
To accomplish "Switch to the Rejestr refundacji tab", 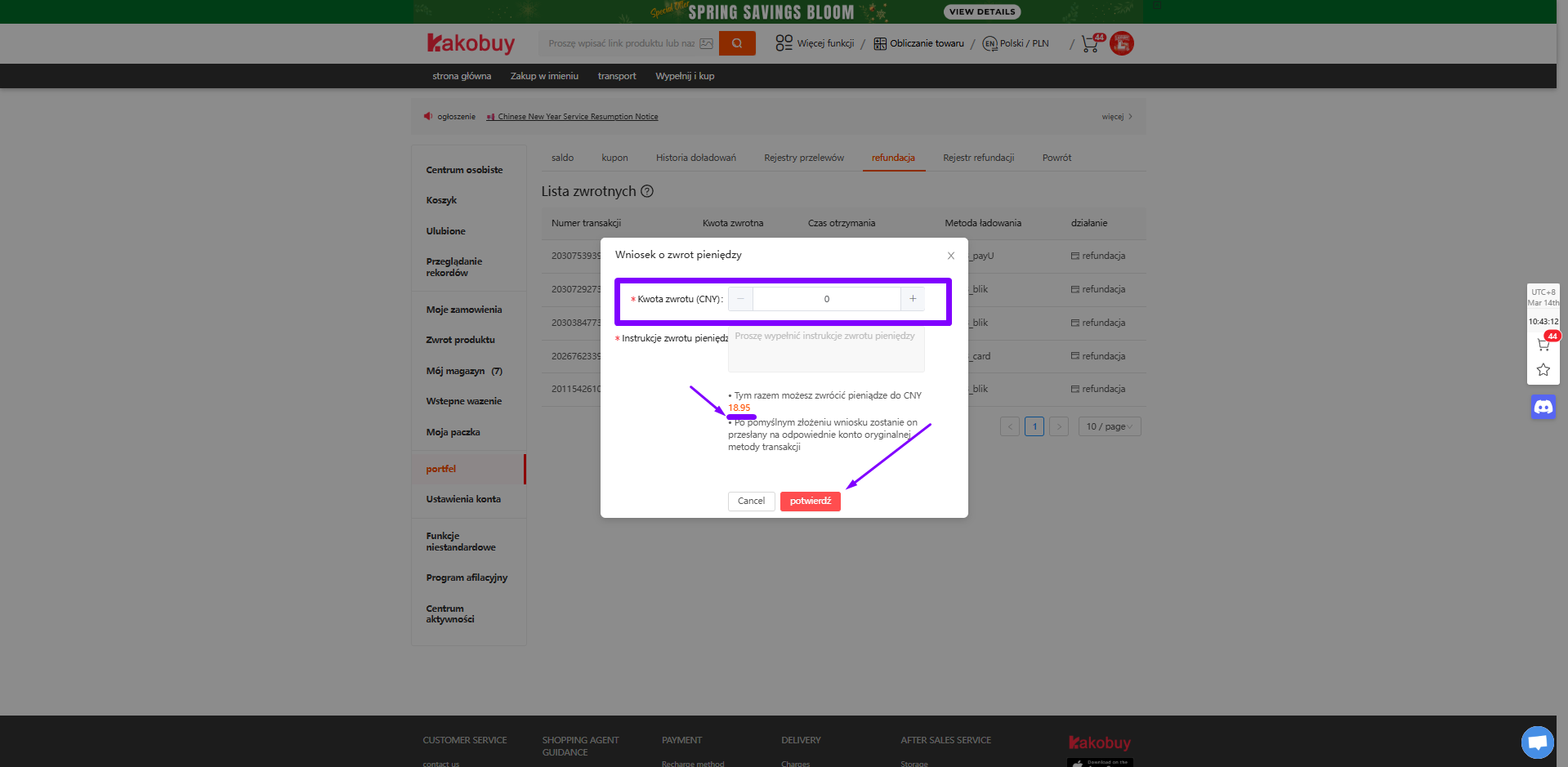I will click(x=978, y=157).
